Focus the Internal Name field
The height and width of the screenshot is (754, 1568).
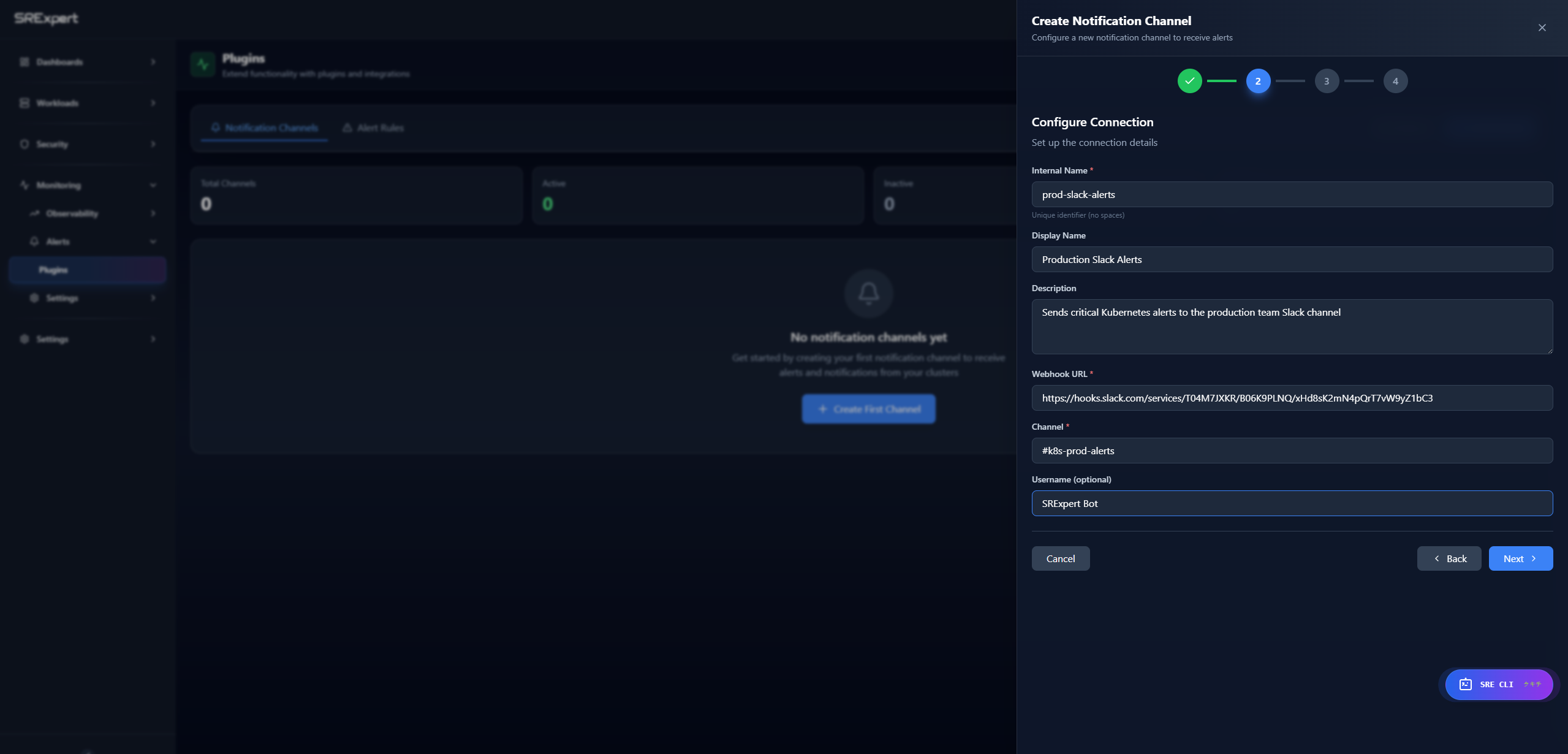[1292, 194]
